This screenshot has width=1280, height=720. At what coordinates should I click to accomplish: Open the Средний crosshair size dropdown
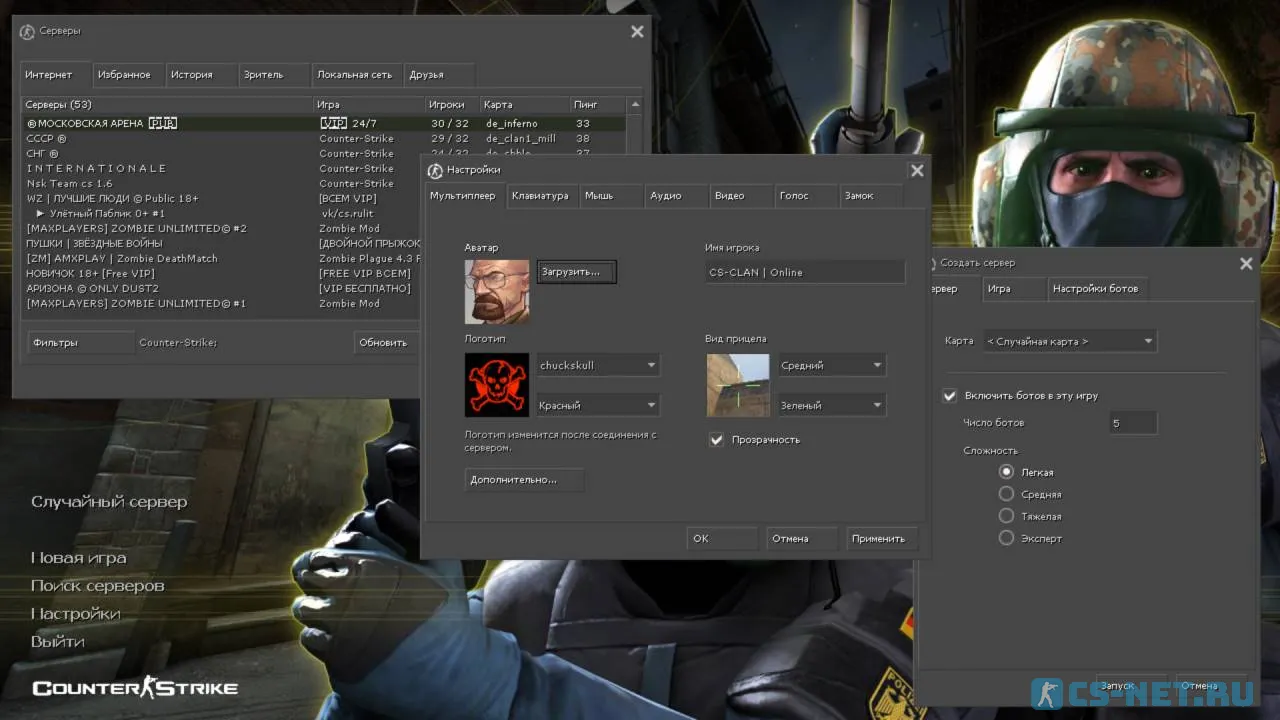click(832, 366)
